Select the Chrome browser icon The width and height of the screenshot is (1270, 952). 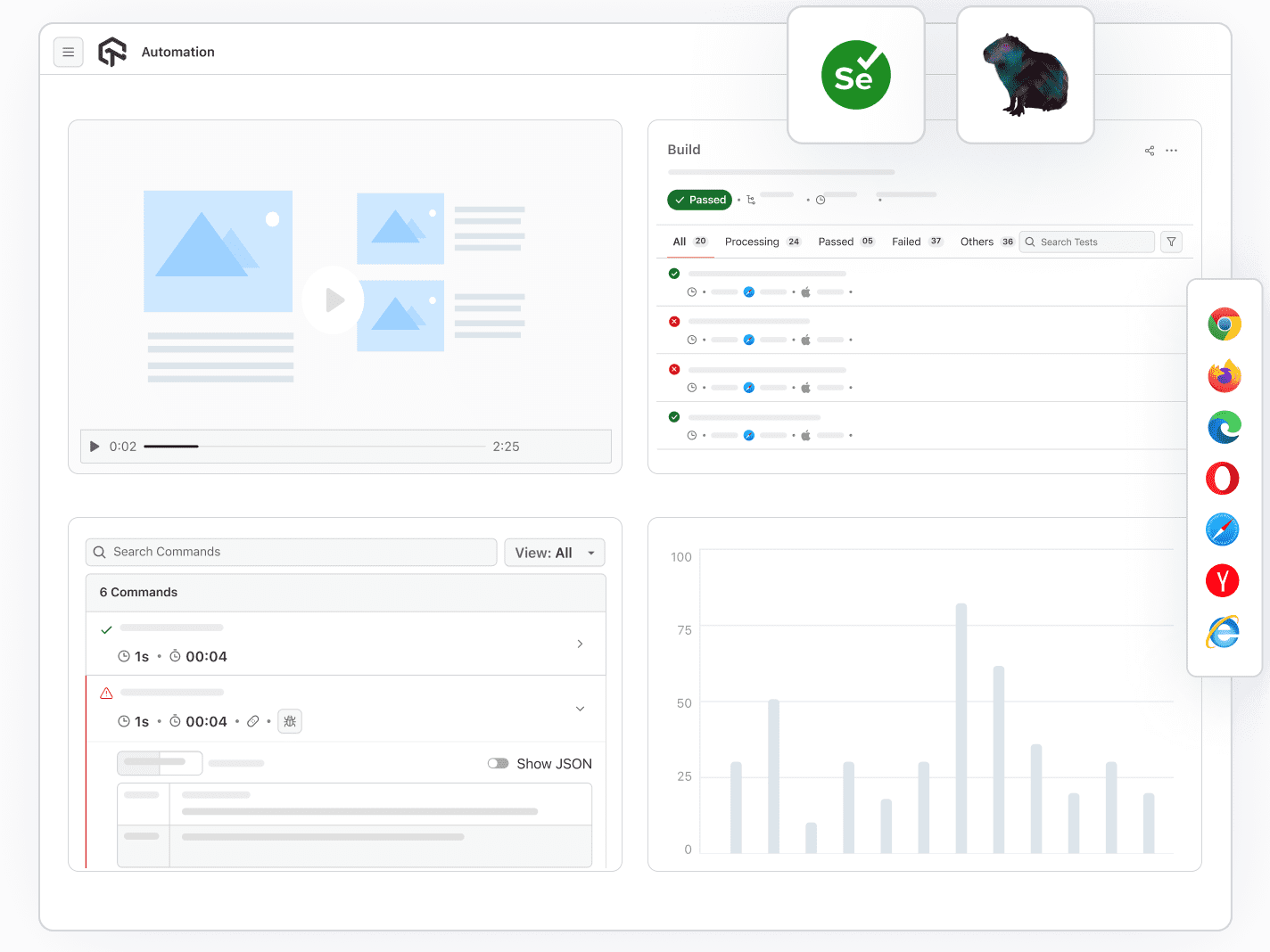pyautogui.click(x=1223, y=324)
